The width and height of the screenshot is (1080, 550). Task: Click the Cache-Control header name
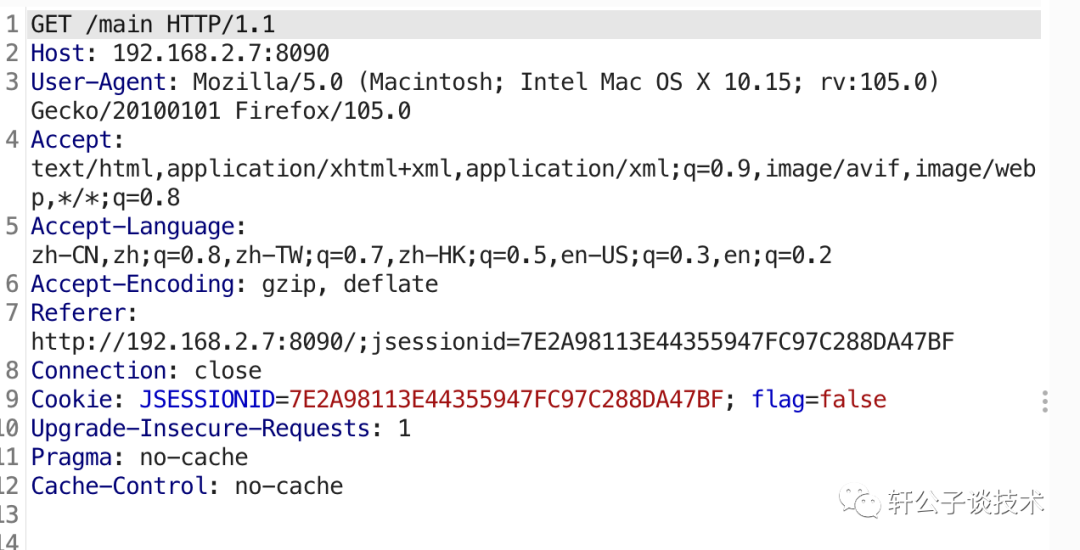click(123, 487)
